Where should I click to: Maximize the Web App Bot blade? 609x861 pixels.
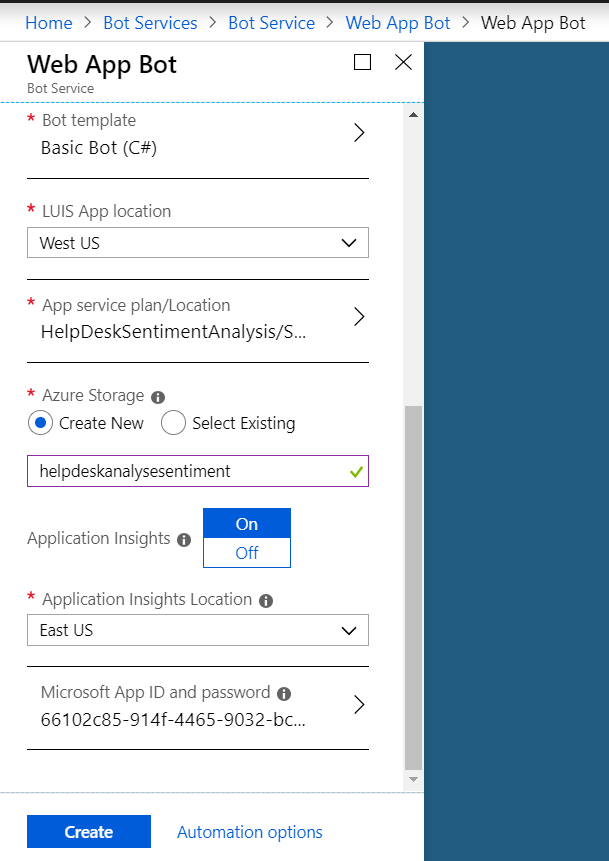[362, 62]
